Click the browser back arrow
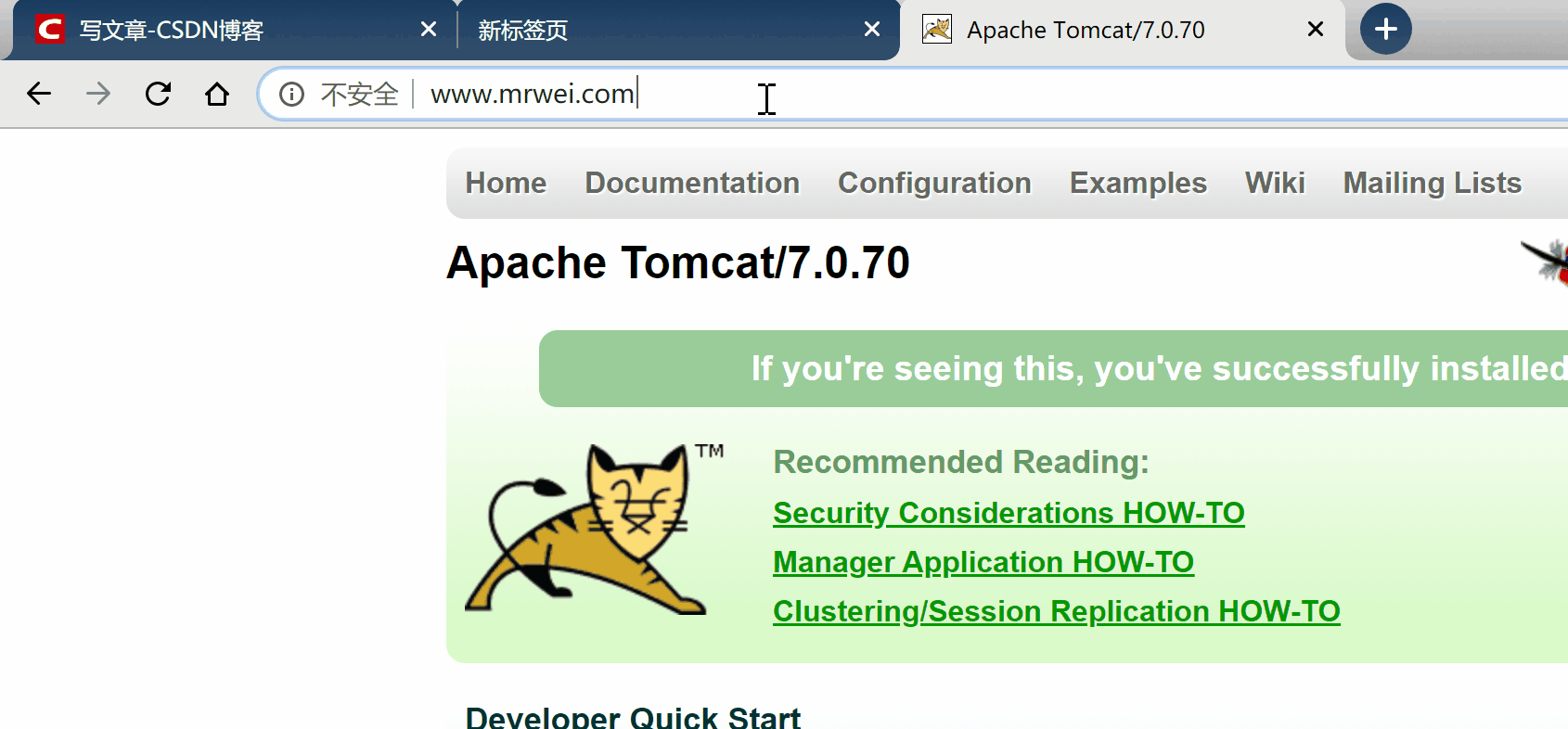The image size is (1568, 729). pyautogui.click(x=39, y=94)
